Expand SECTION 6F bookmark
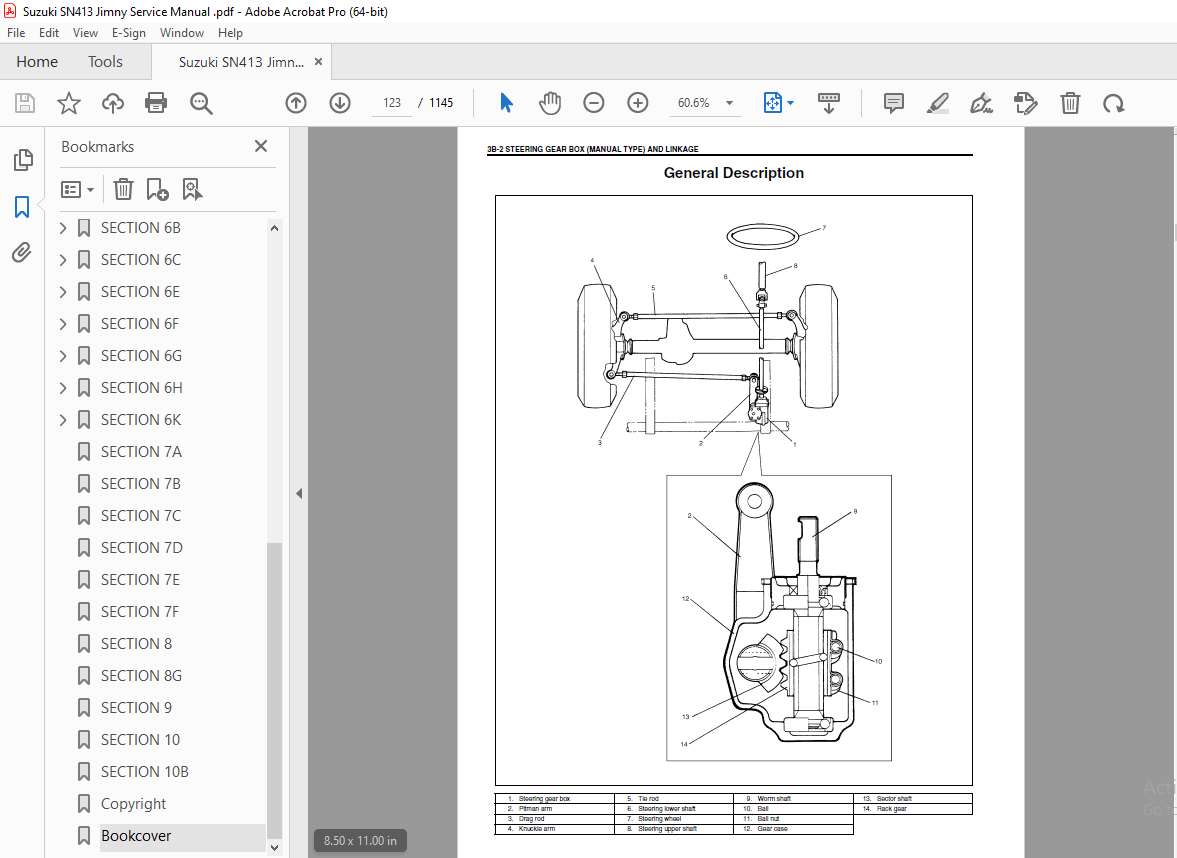Screen dimensions: 1177x858 pyautogui.click(x=63, y=324)
